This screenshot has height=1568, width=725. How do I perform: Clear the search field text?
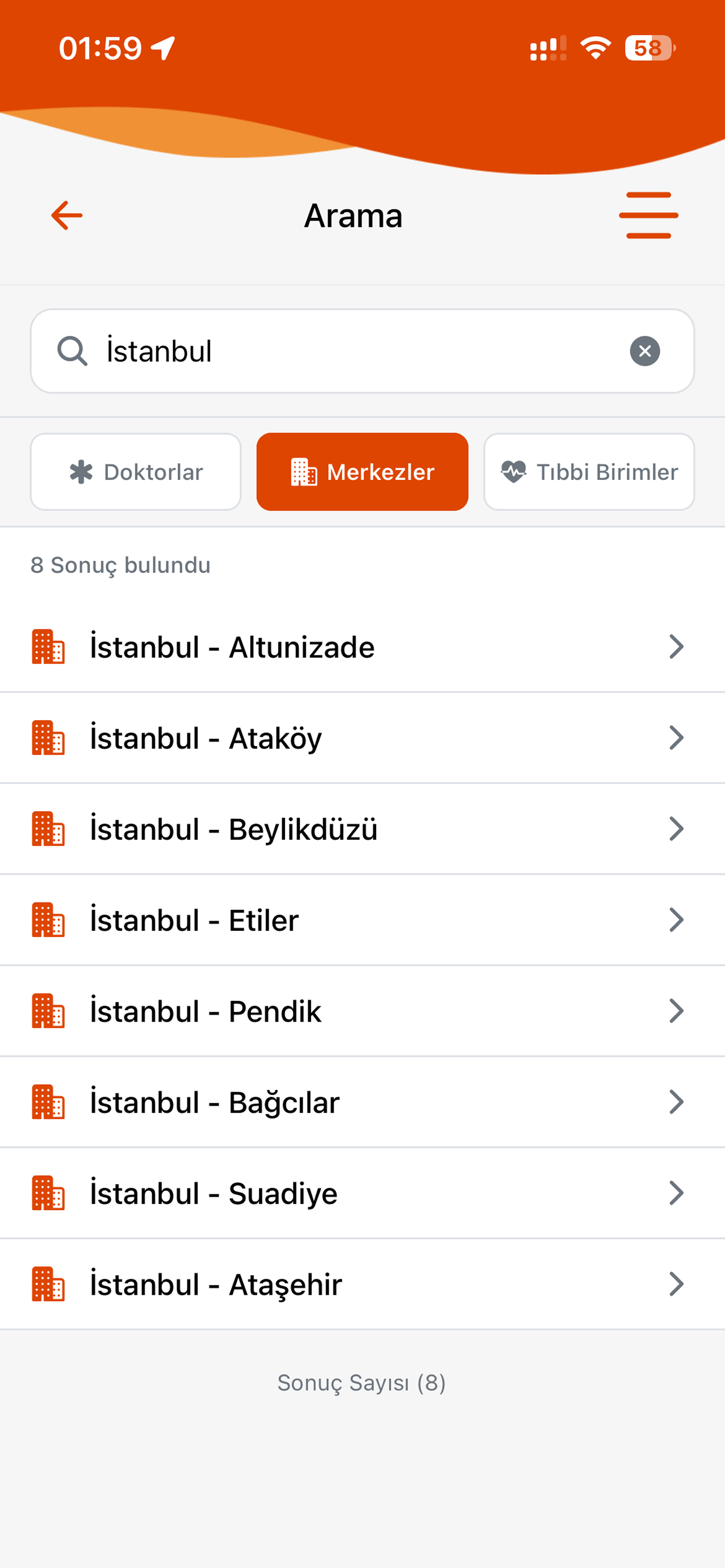(x=645, y=351)
